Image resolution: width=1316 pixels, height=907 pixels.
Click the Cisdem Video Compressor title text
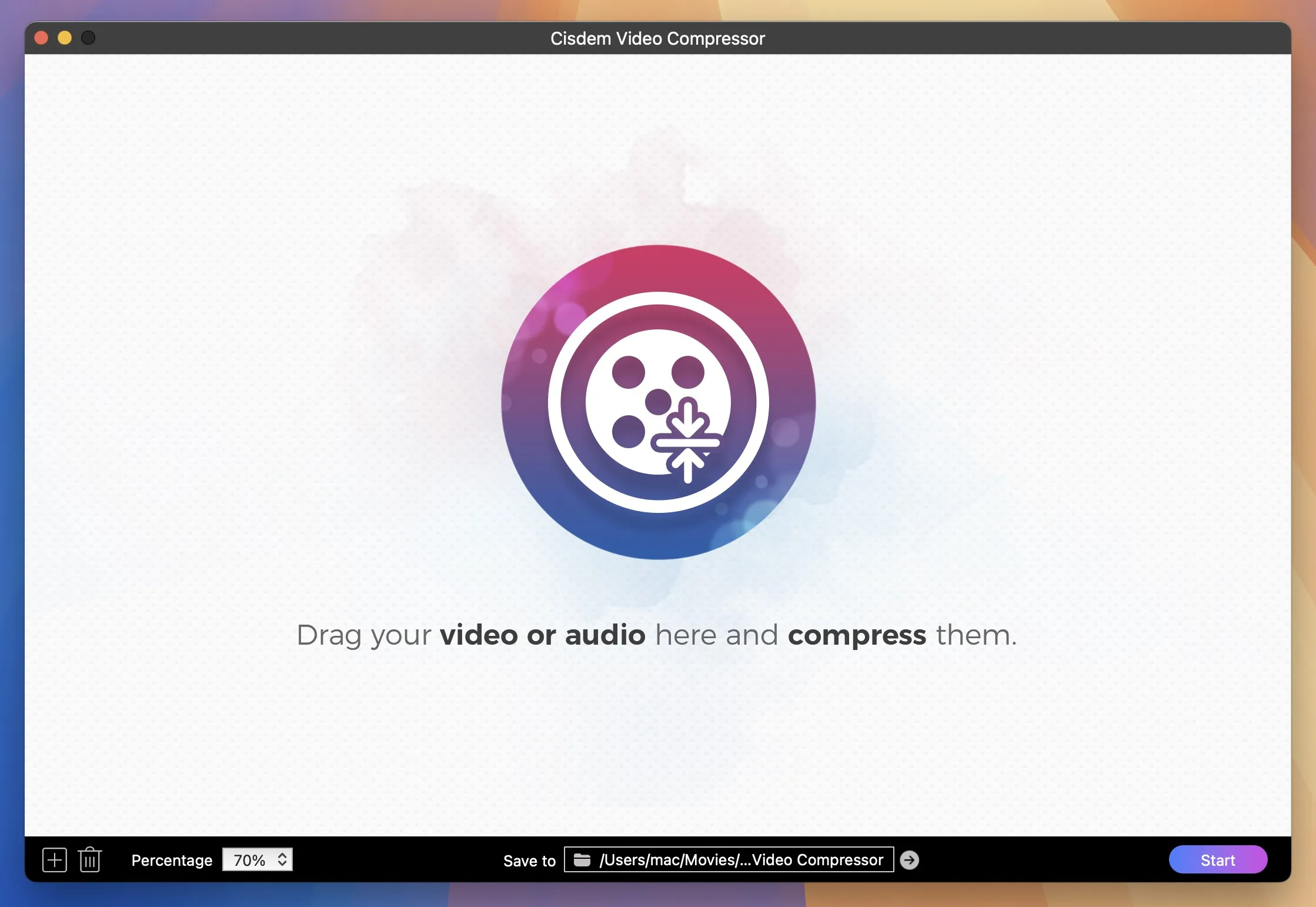(x=657, y=38)
